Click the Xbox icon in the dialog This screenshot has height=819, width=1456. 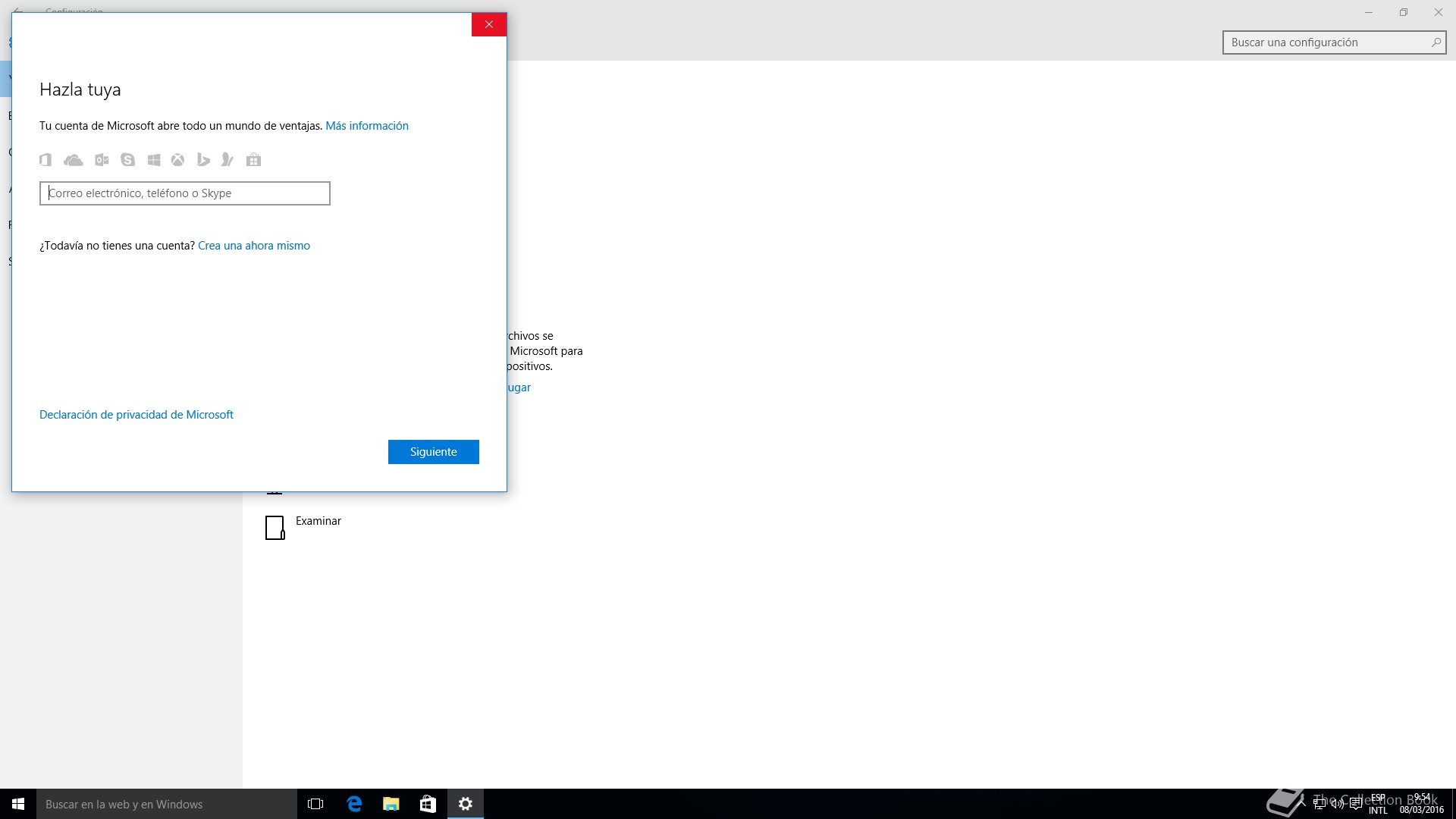point(177,159)
